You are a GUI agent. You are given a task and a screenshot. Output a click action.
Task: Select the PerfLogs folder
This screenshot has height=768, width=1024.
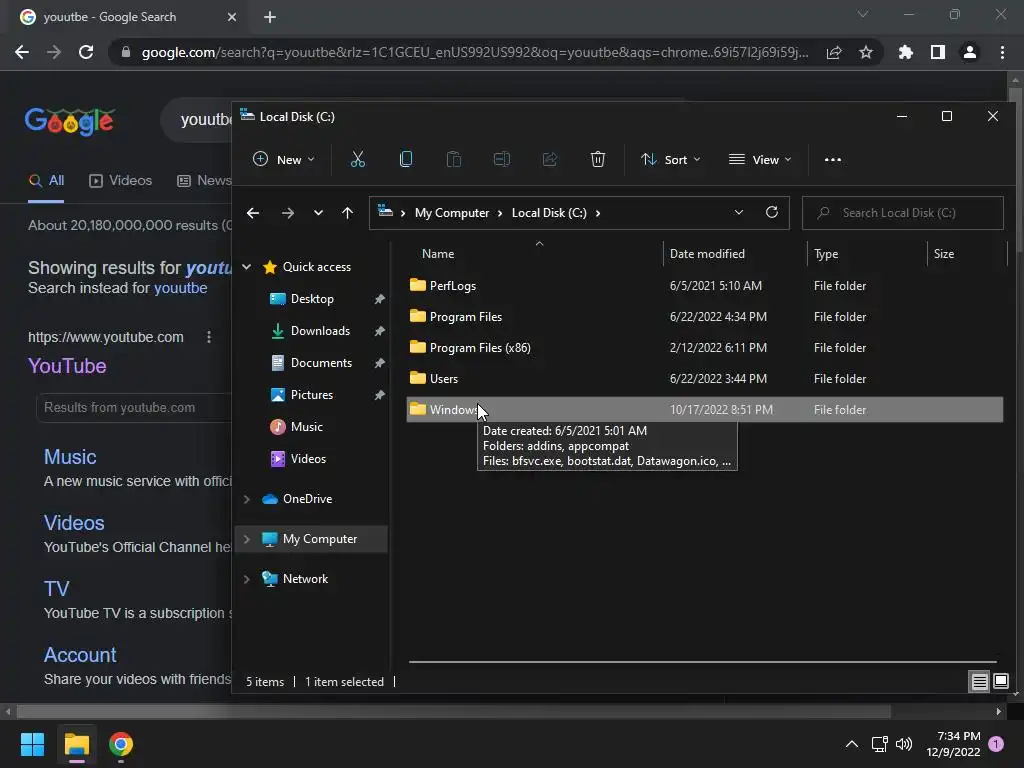tap(704, 285)
